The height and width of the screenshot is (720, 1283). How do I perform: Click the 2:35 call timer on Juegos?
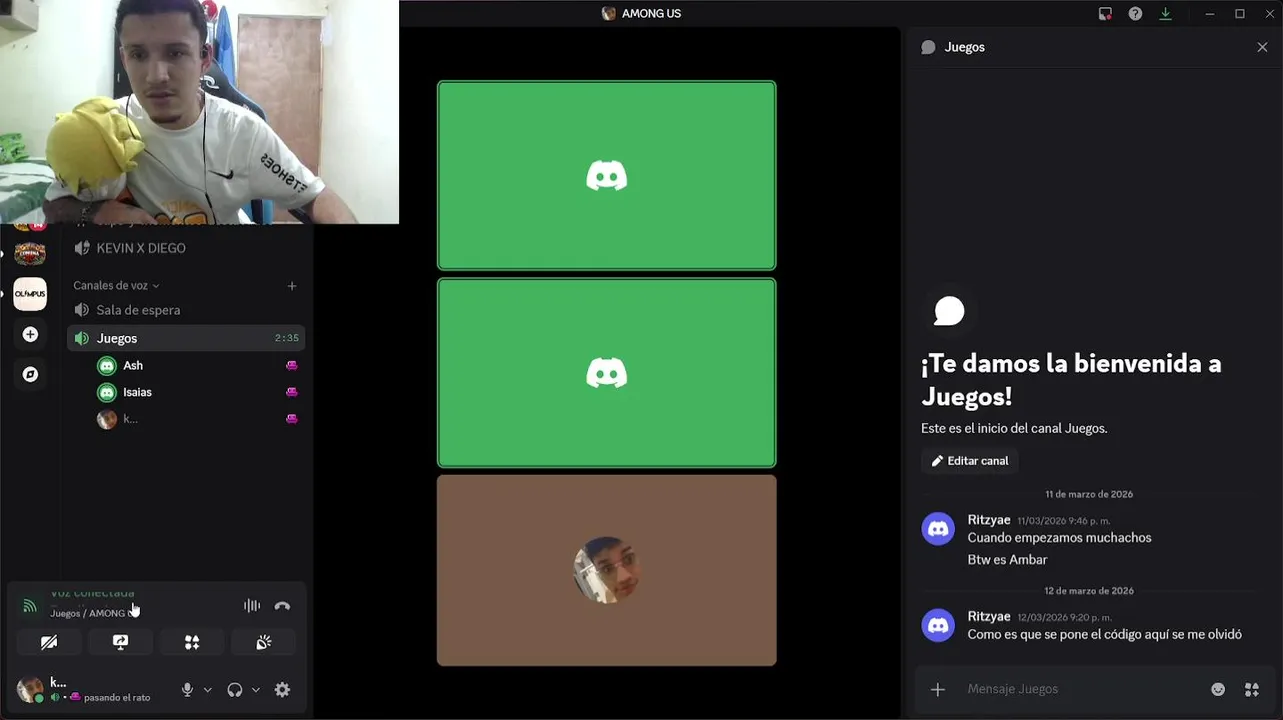click(286, 338)
